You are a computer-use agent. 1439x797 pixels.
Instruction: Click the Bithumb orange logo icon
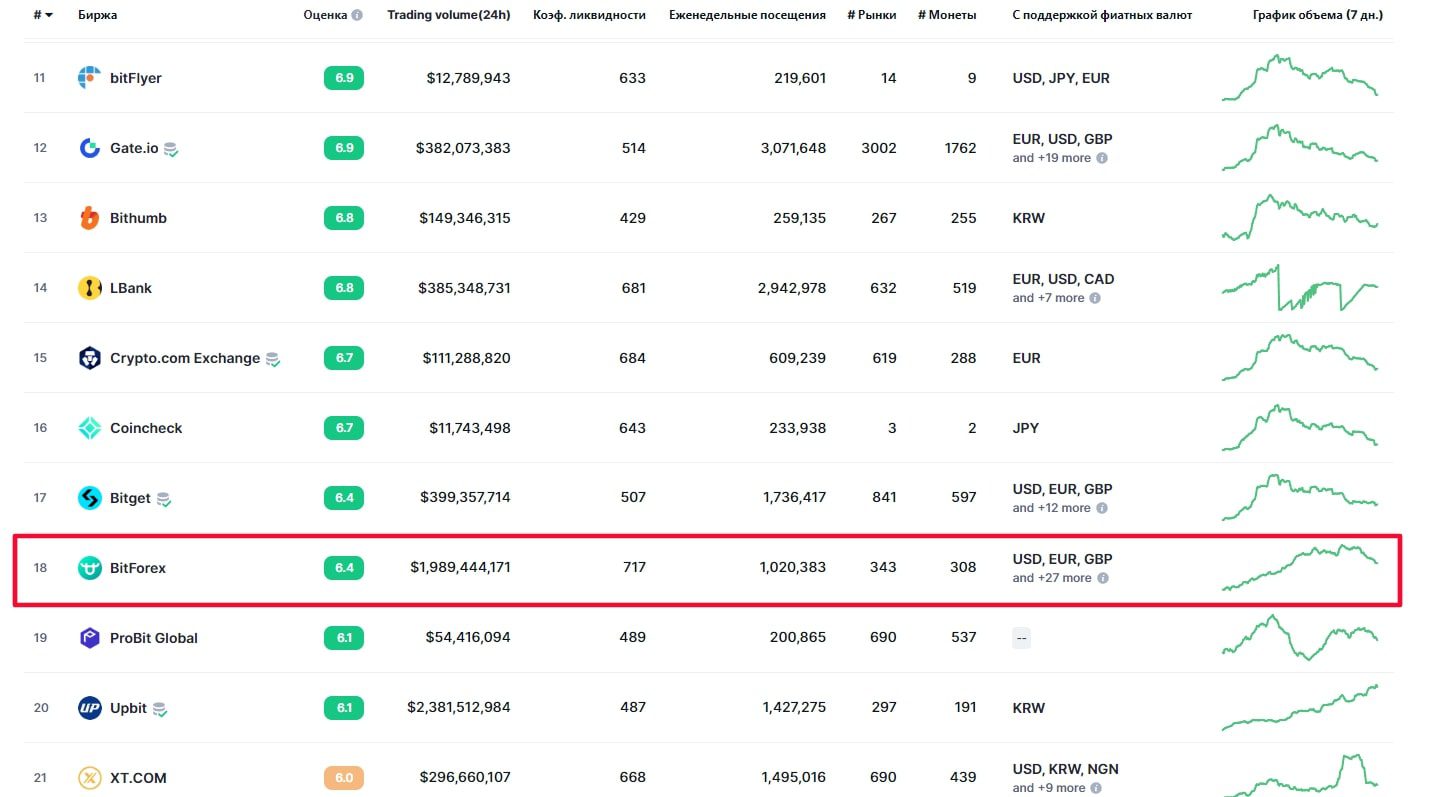coord(89,218)
